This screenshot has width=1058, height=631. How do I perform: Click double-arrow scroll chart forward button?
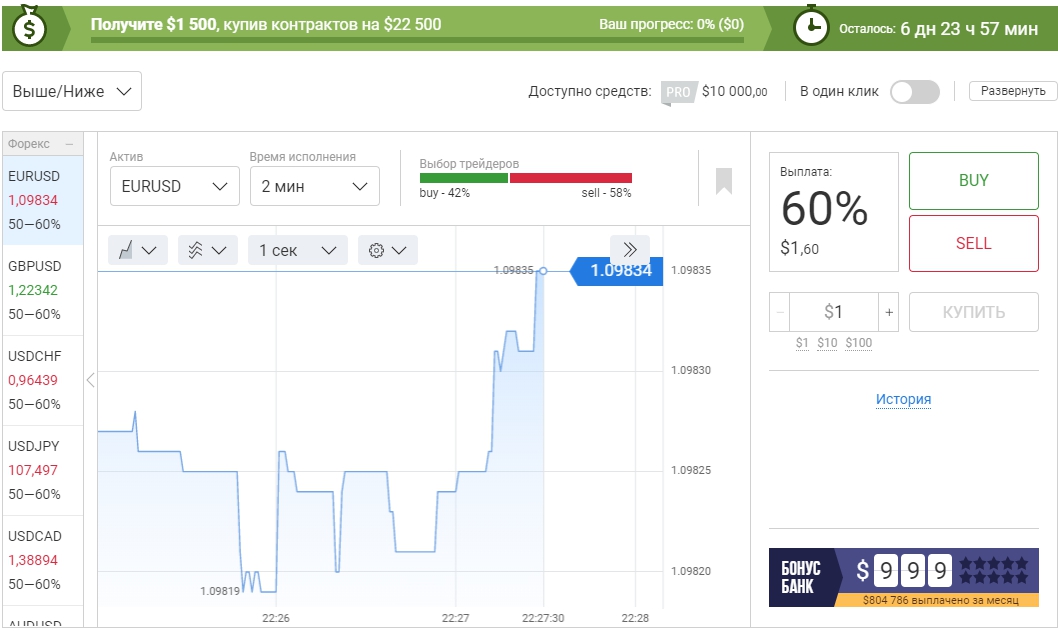click(630, 250)
